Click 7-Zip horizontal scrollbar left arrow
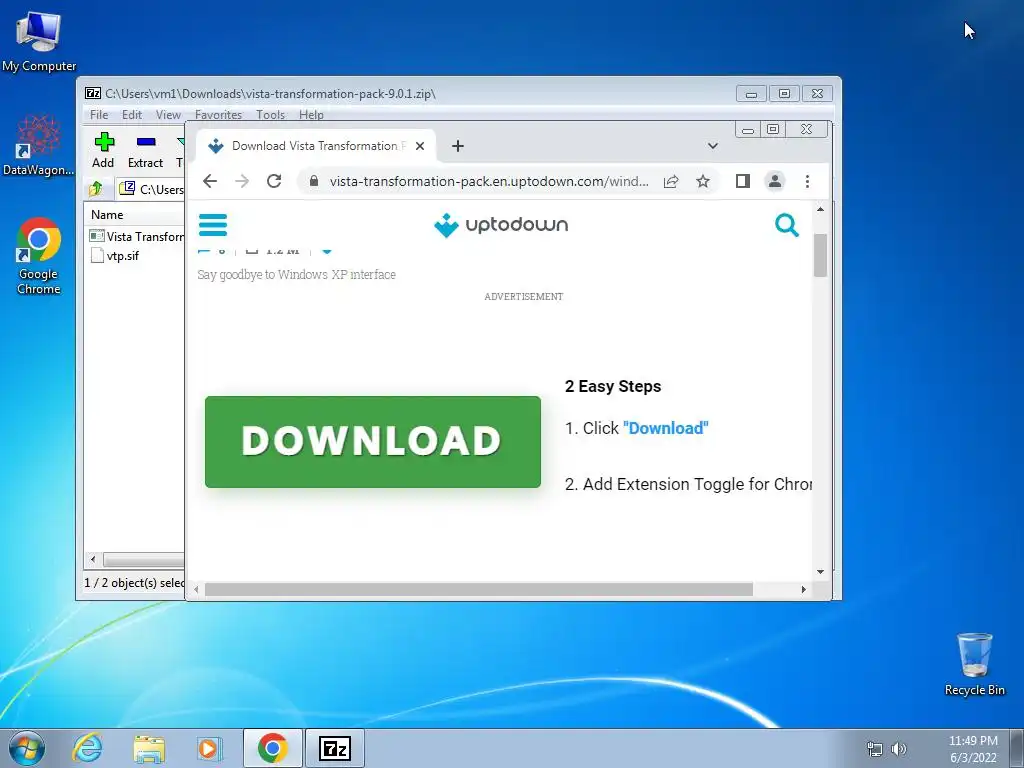This screenshot has height=768, width=1024. coord(93,559)
